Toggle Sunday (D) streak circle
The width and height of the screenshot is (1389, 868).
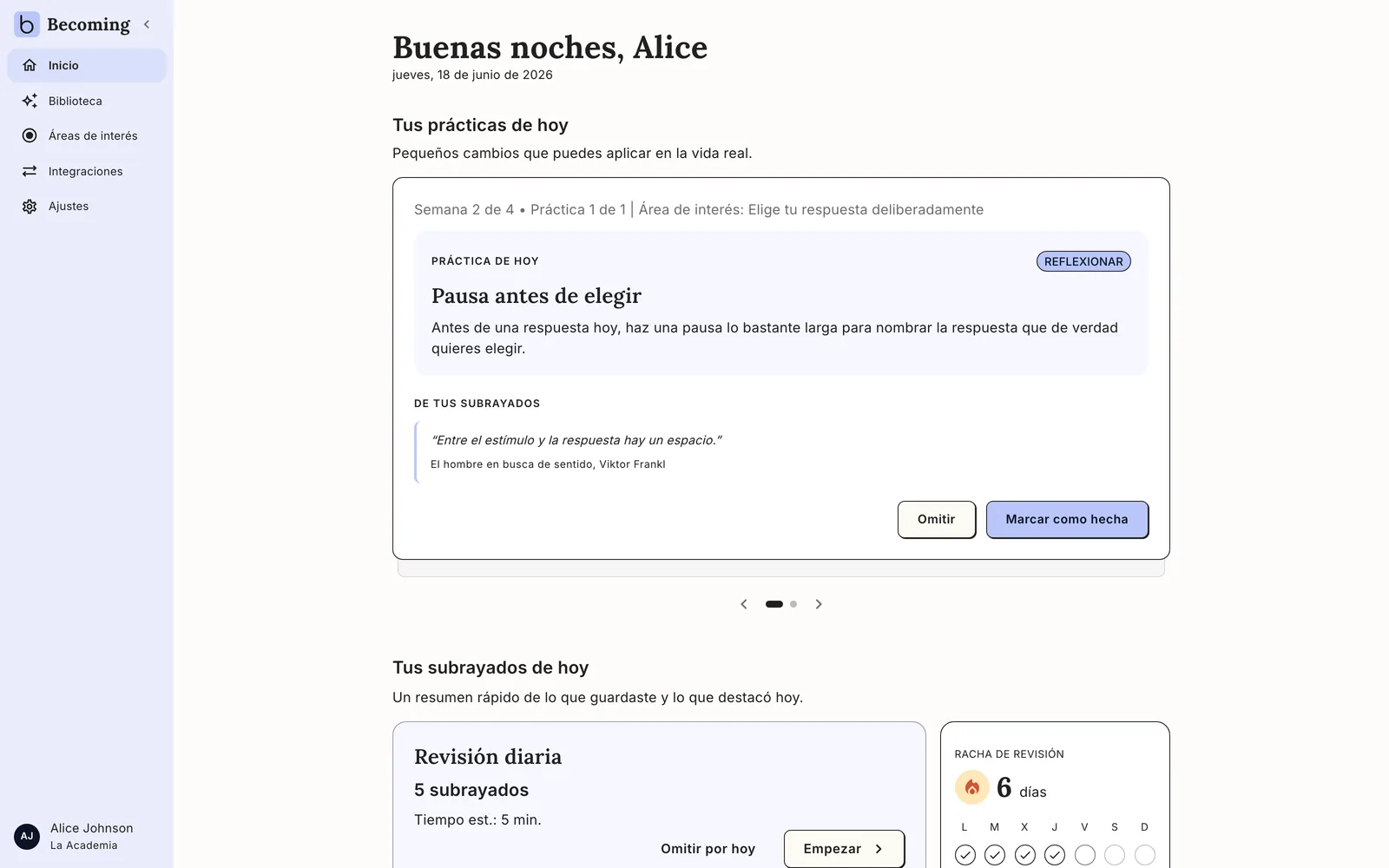(1145, 855)
